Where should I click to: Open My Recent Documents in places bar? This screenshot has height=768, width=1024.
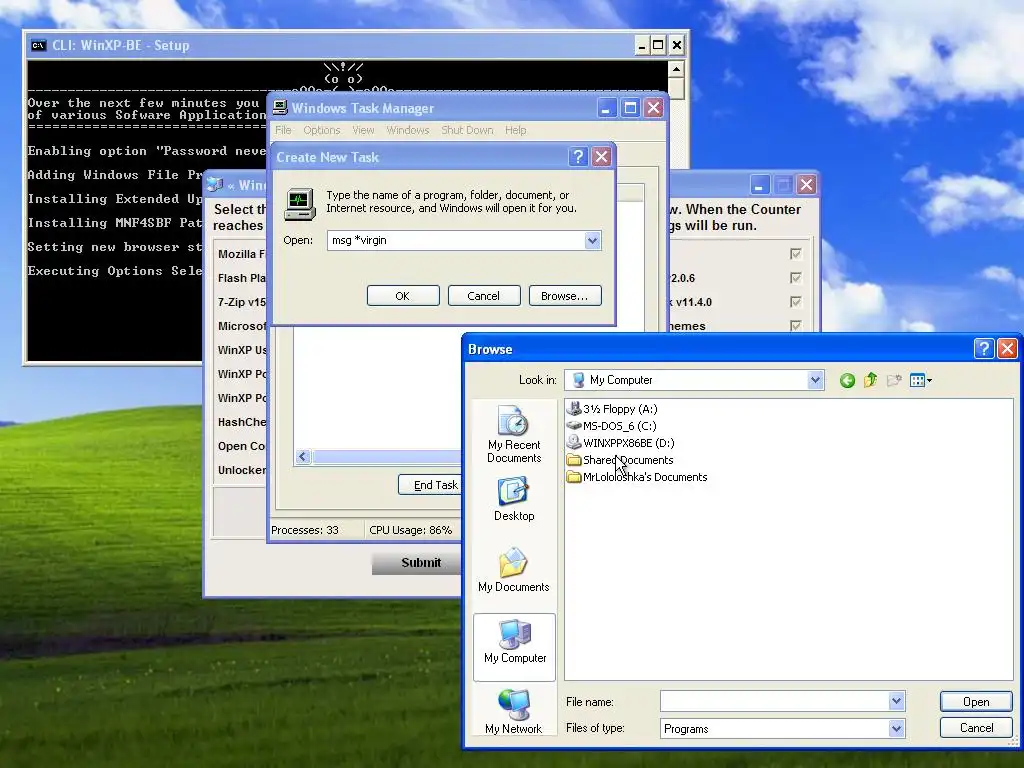514,434
